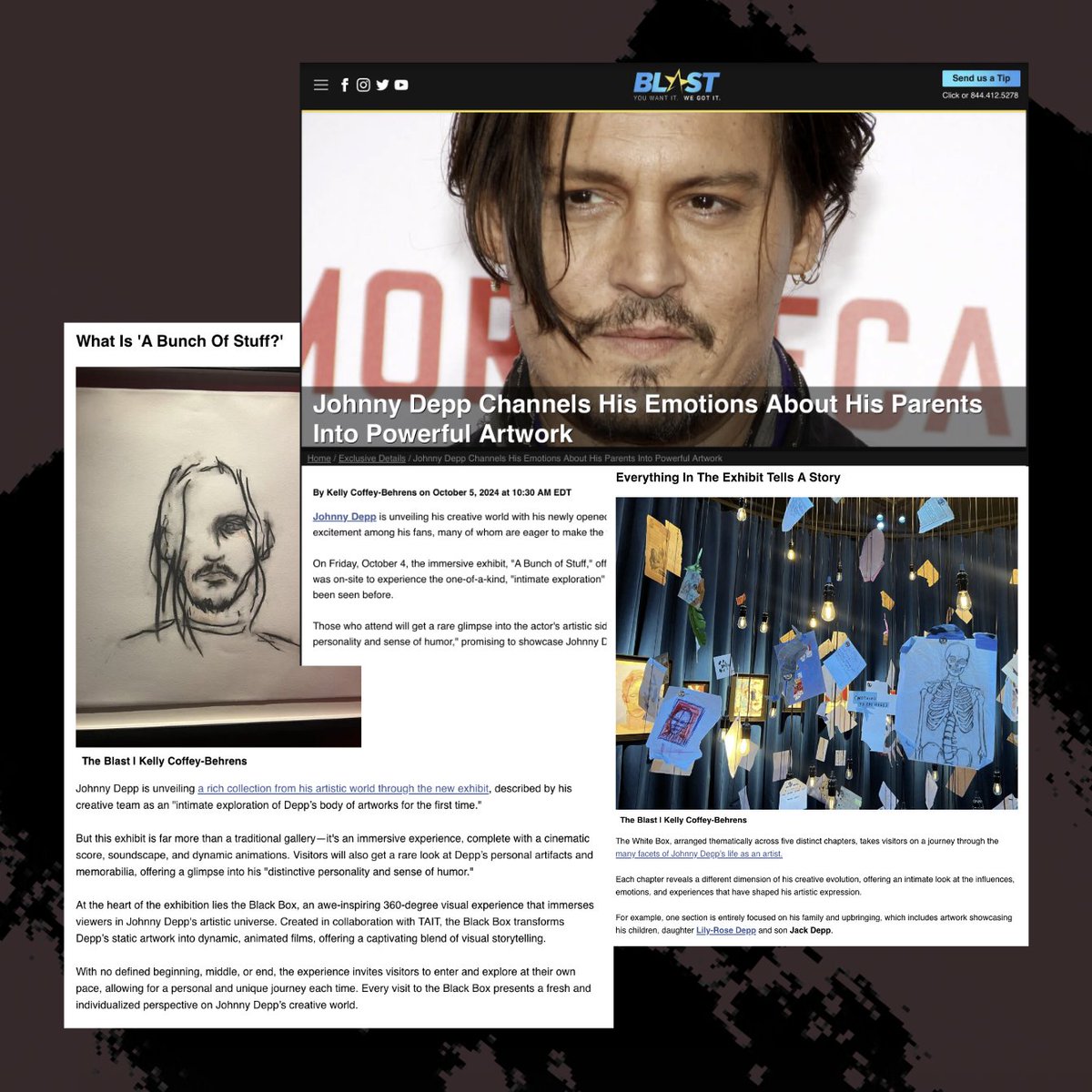Click the heading What Is 'A Bunch Of Stuff?'

pos(179,341)
